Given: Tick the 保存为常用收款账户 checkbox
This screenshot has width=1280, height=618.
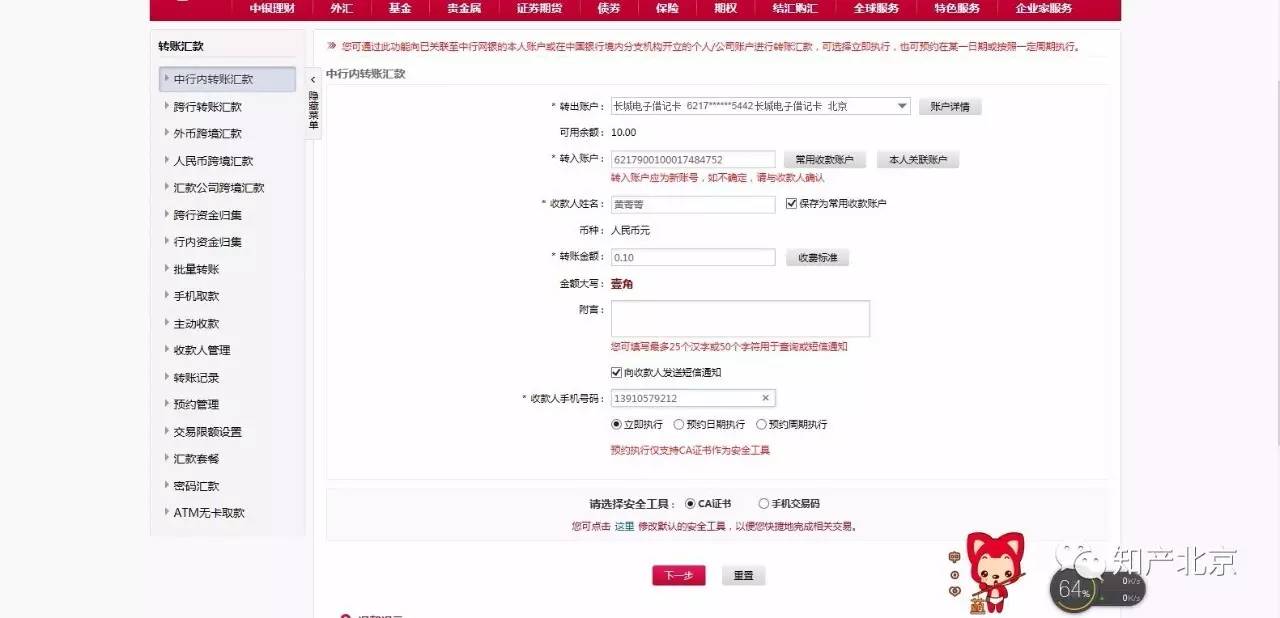Looking at the screenshot, I should [x=791, y=204].
